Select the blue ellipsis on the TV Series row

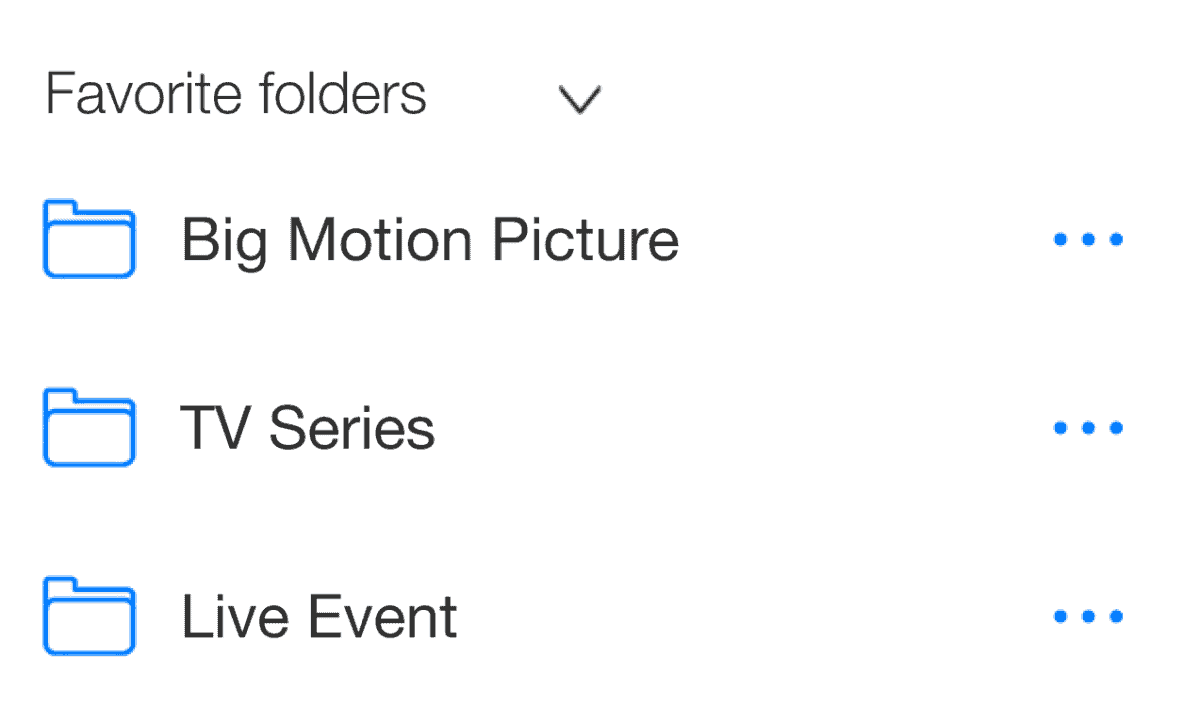click(x=1088, y=427)
